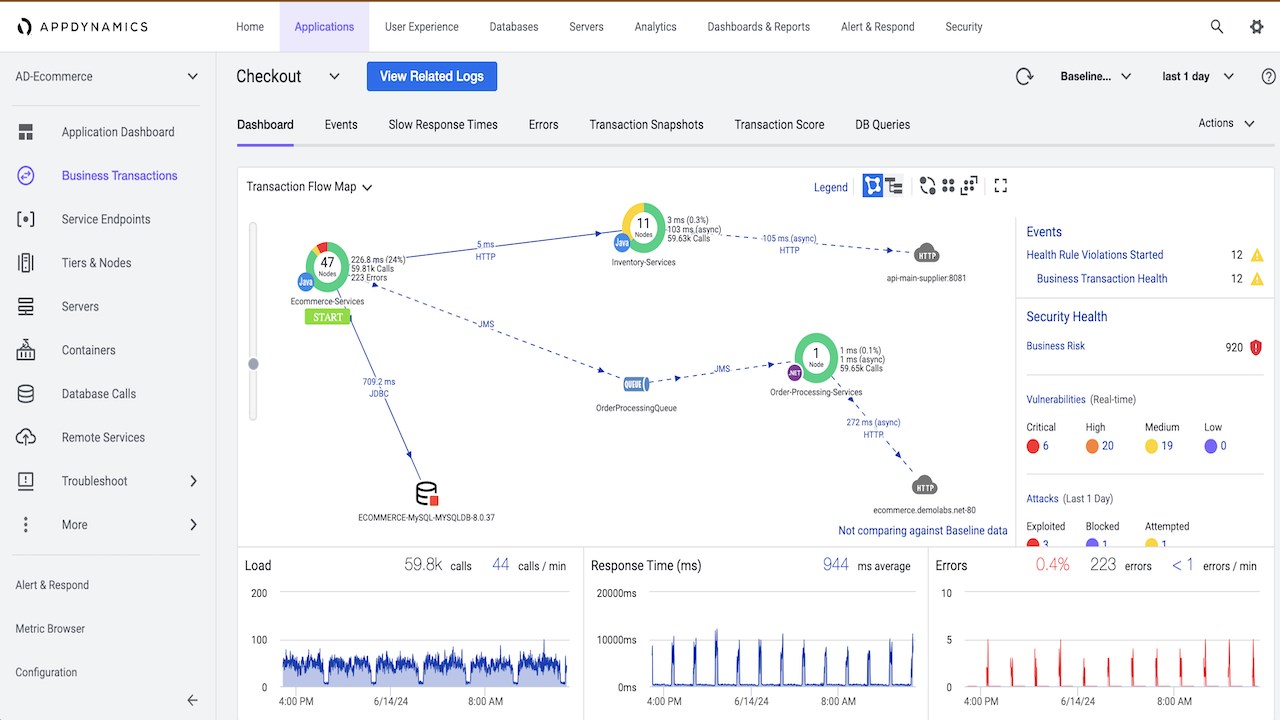Image resolution: width=1280 pixels, height=720 pixels.
Task: Open the help question mark icon
Action: click(x=1269, y=76)
